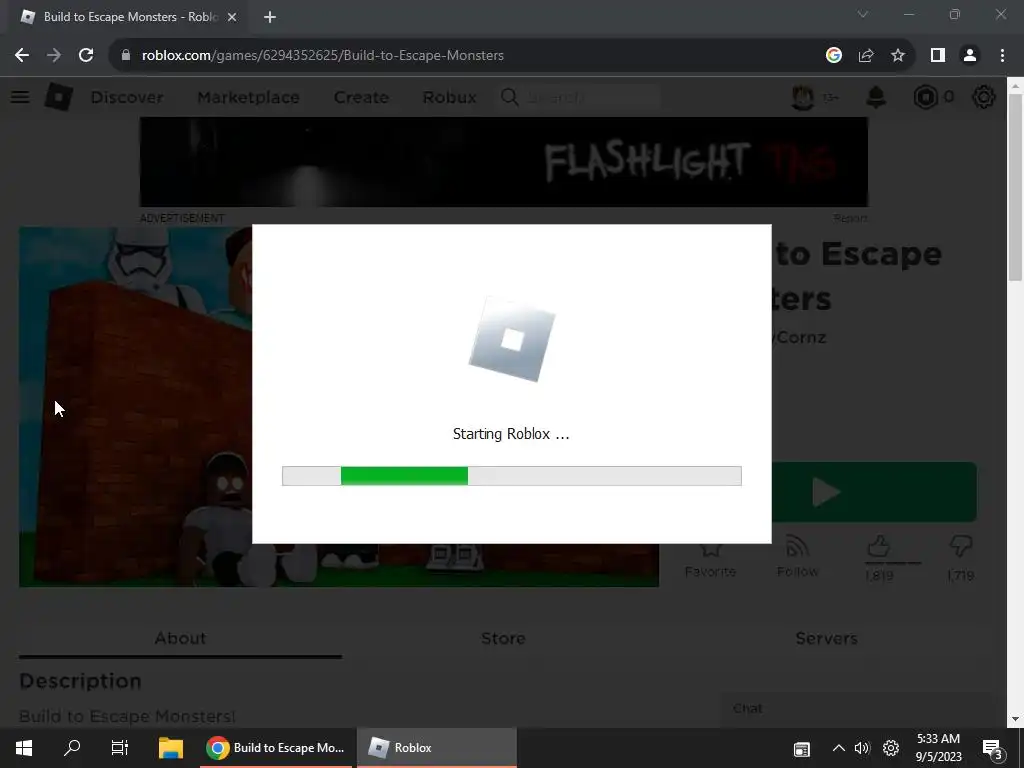The height and width of the screenshot is (768, 1024).
Task: Open the Chrome profile icon
Action: tap(970, 56)
